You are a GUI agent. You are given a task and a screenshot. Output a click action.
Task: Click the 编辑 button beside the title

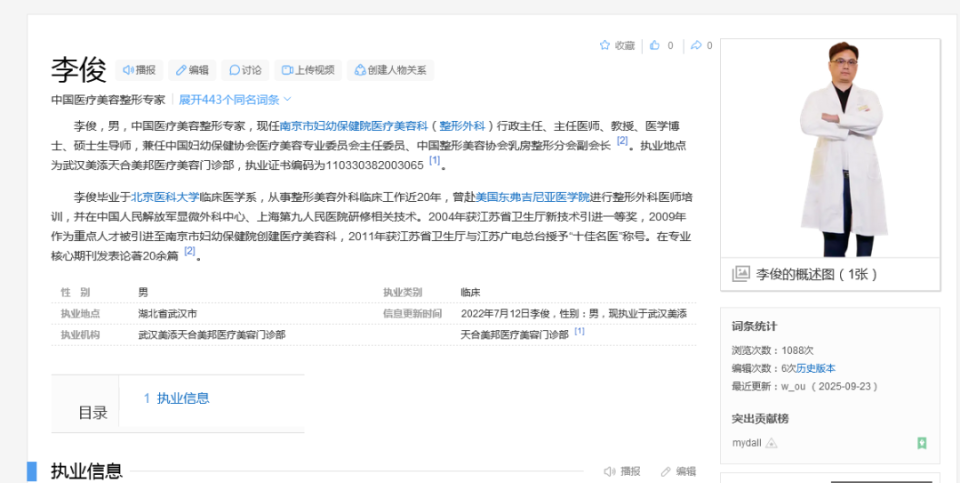pyautogui.click(x=192, y=70)
